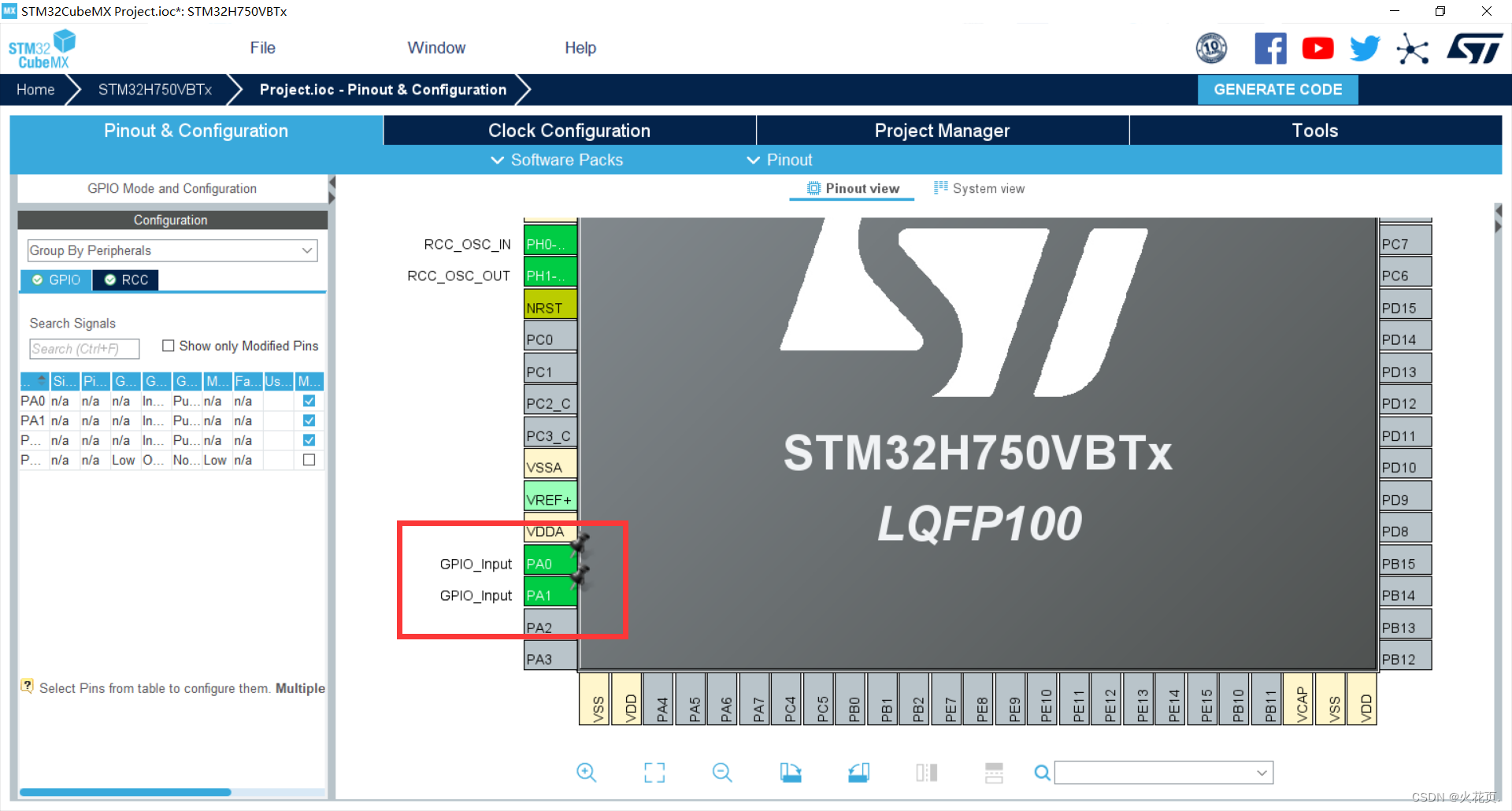This screenshot has height=811, width=1512.
Task: Open the pin search combo box dropdown
Action: pos(1262,773)
